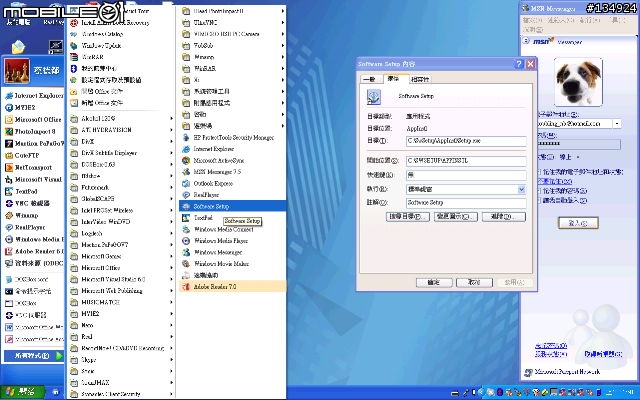Screen dimensions: 640x400
Task: Open the RecordNow! CD&DVD Recording folder
Action: coord(121,348)
